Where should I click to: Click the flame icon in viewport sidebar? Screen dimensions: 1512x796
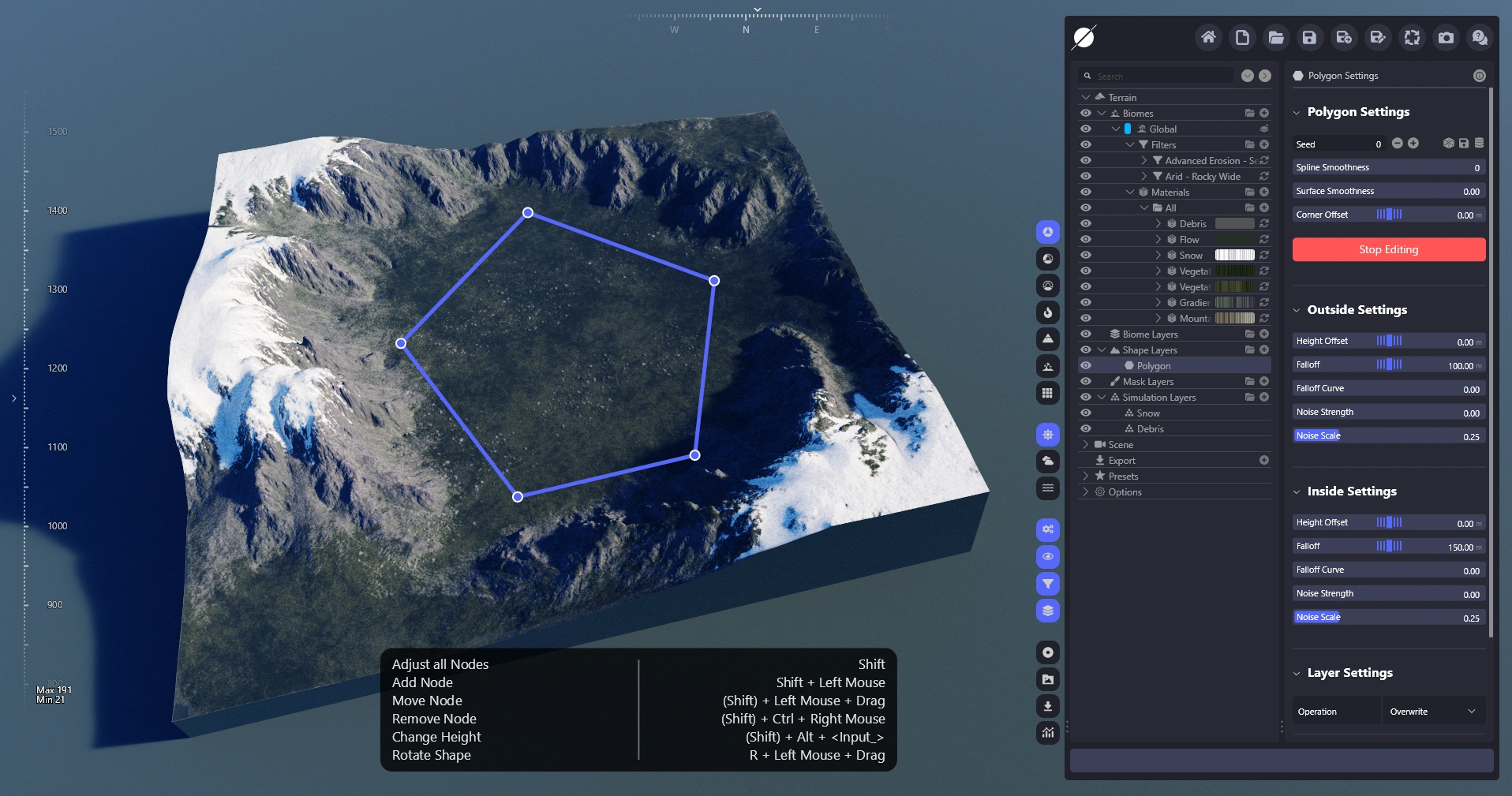(x=1047, y=312)
